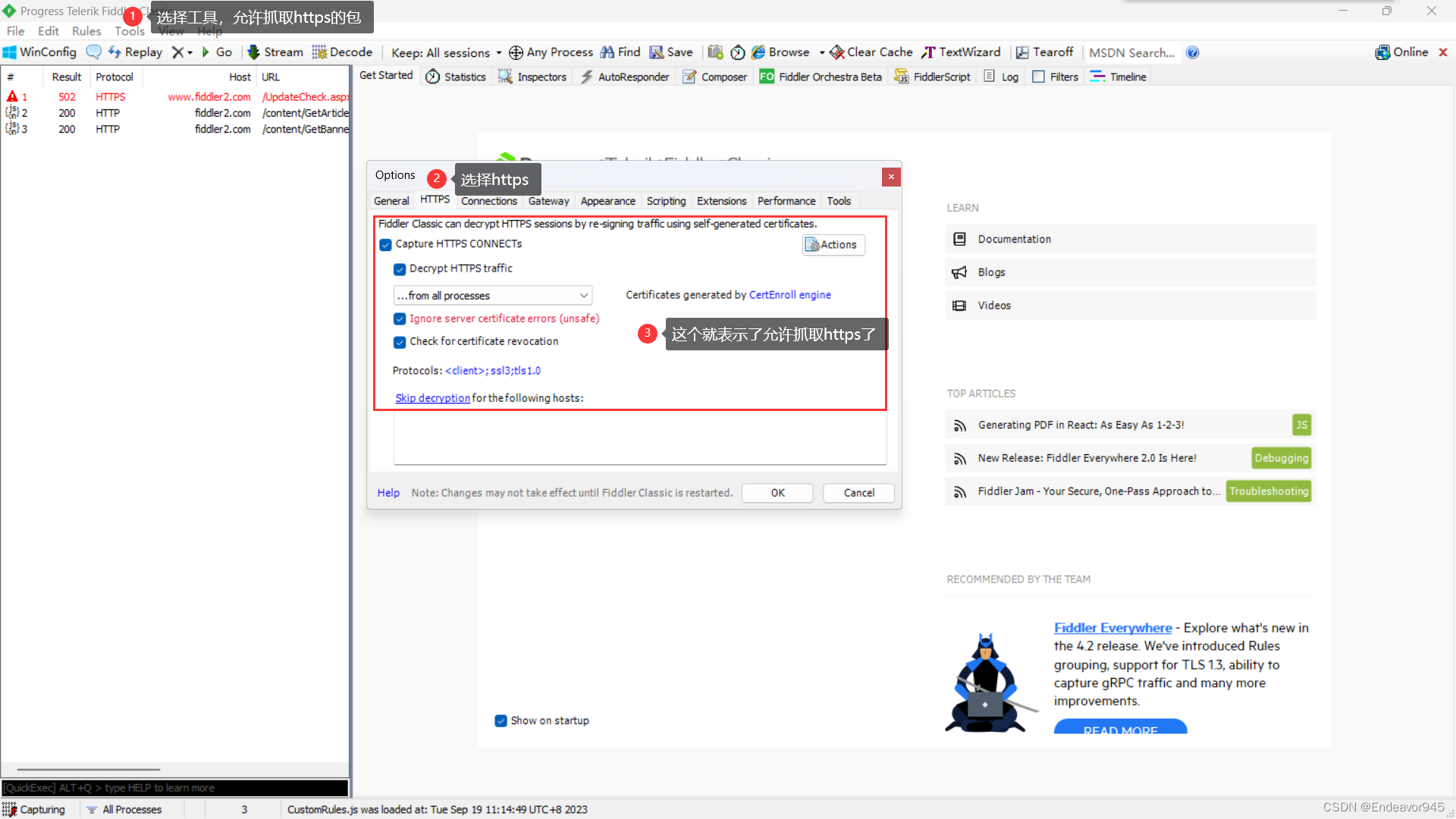Open the from all processes dropdown
Screen dimensions: 1456x819
584,296
